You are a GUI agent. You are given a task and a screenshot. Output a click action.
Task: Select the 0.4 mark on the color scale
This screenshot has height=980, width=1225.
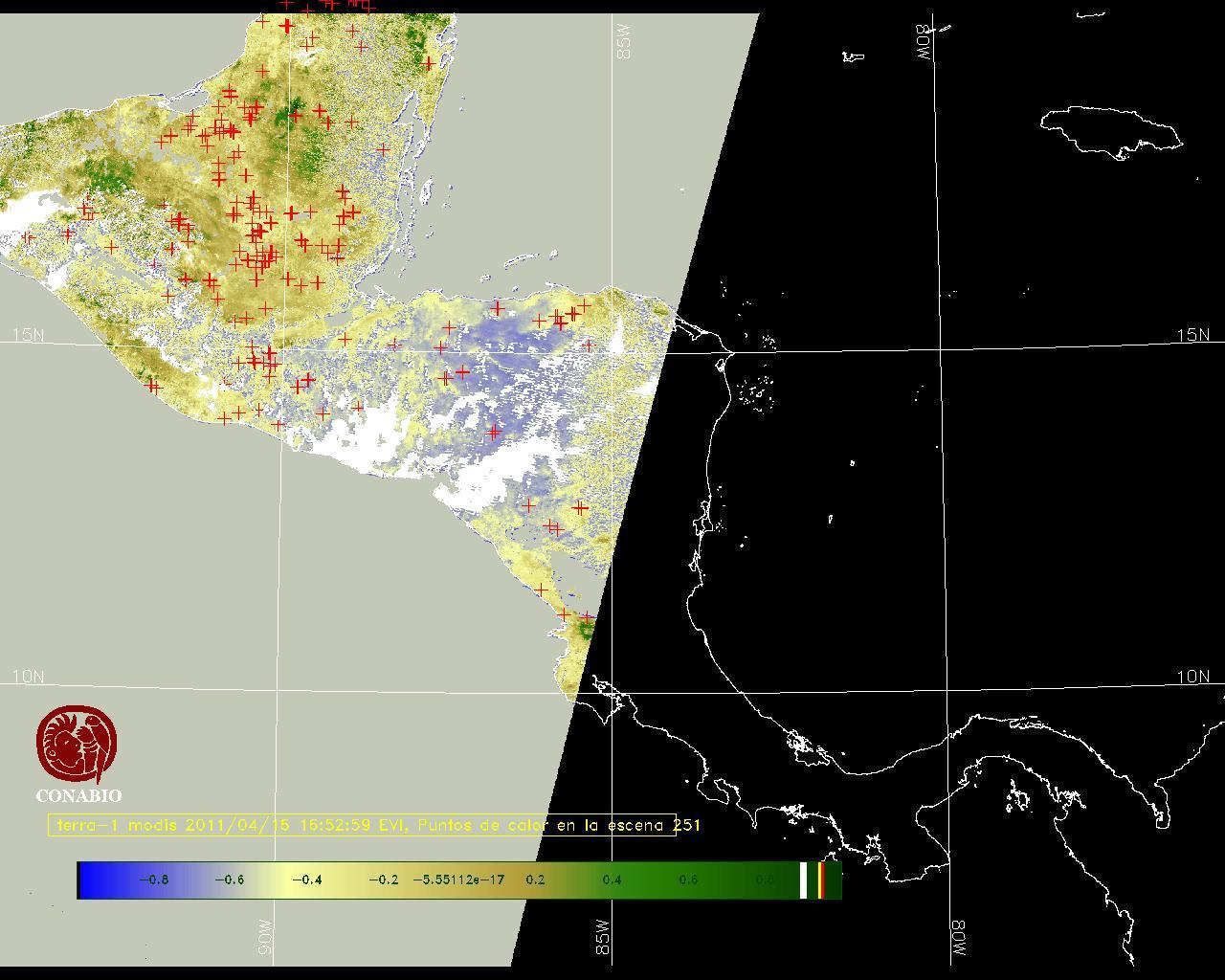point(612,880)
